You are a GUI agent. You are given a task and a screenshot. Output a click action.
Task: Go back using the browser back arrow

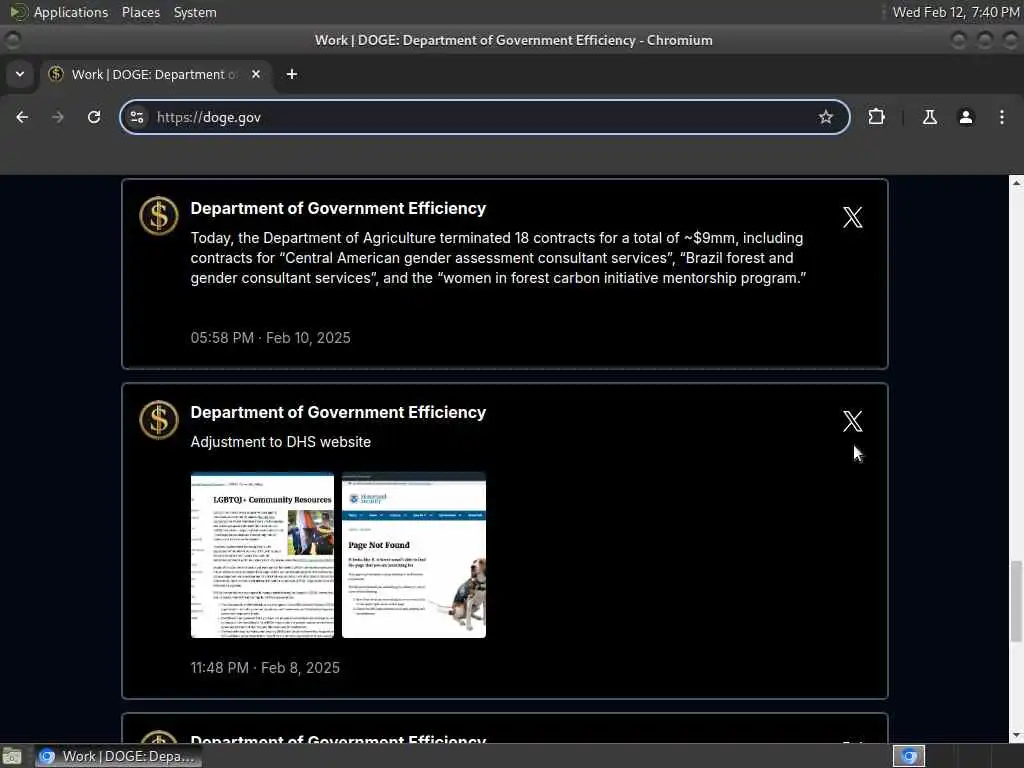point(22,117)
